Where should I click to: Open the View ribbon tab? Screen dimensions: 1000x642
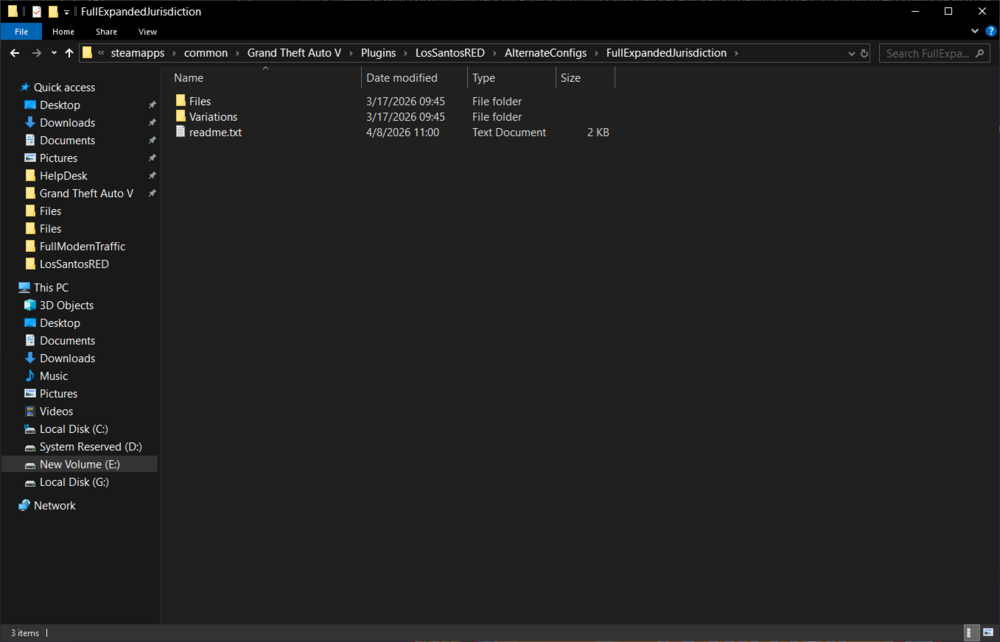[x=147, y=31]
